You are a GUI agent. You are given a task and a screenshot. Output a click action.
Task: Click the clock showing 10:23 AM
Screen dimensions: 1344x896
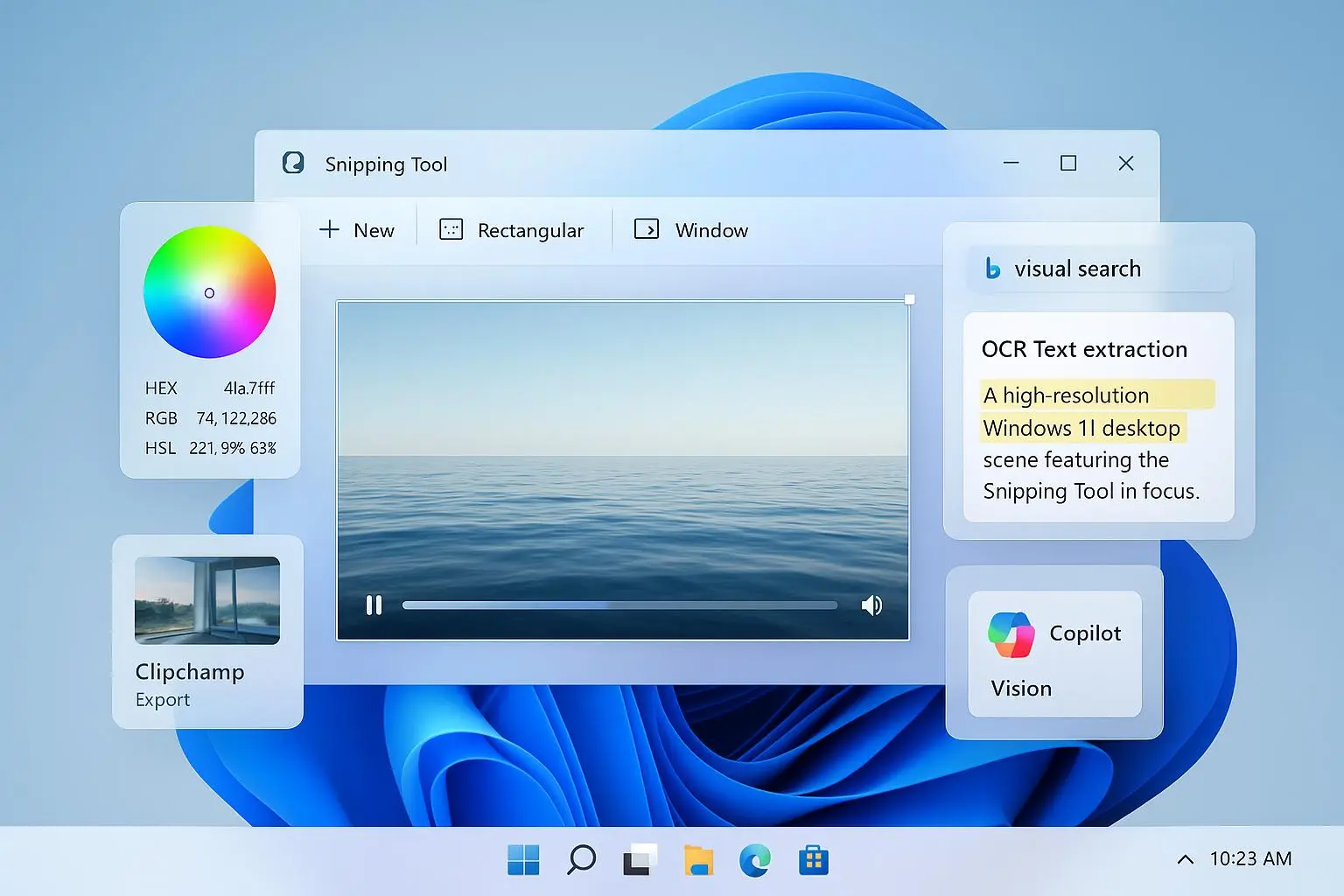[x=1250, y=859]
